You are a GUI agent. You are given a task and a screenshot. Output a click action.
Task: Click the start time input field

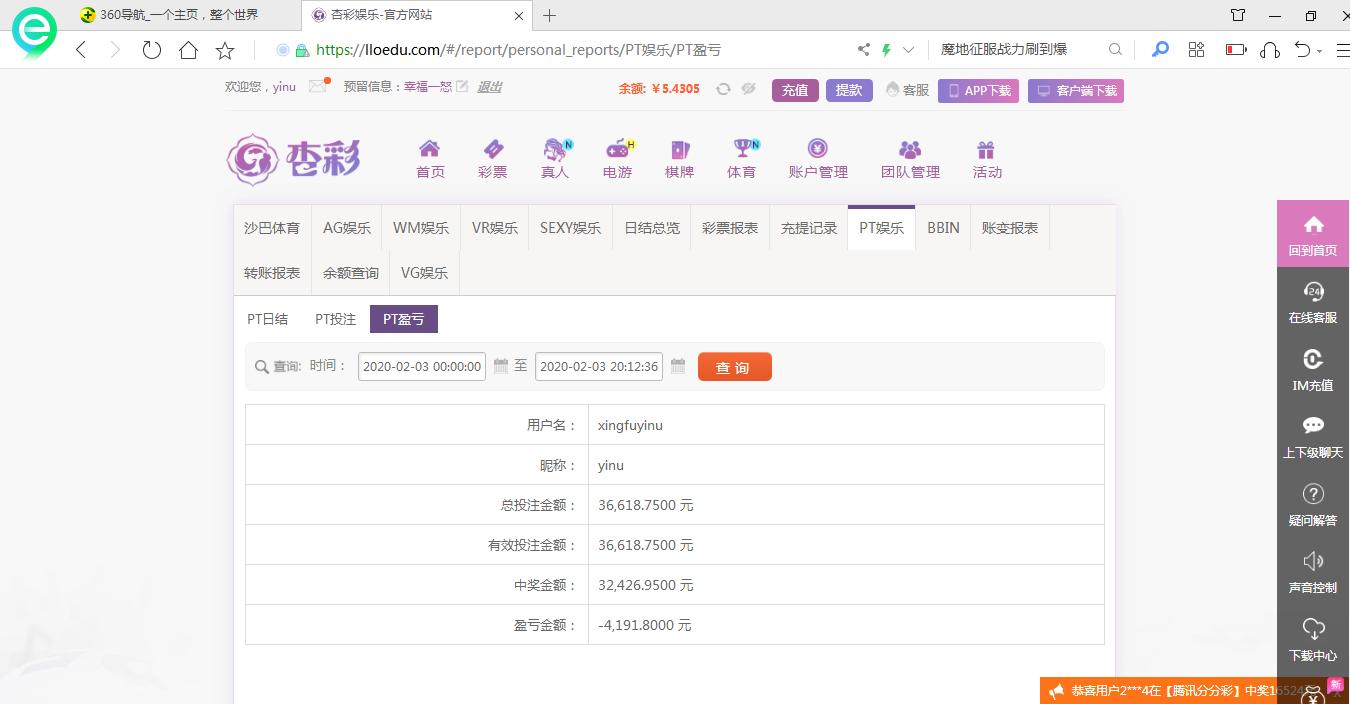click(x=422, y=367)
